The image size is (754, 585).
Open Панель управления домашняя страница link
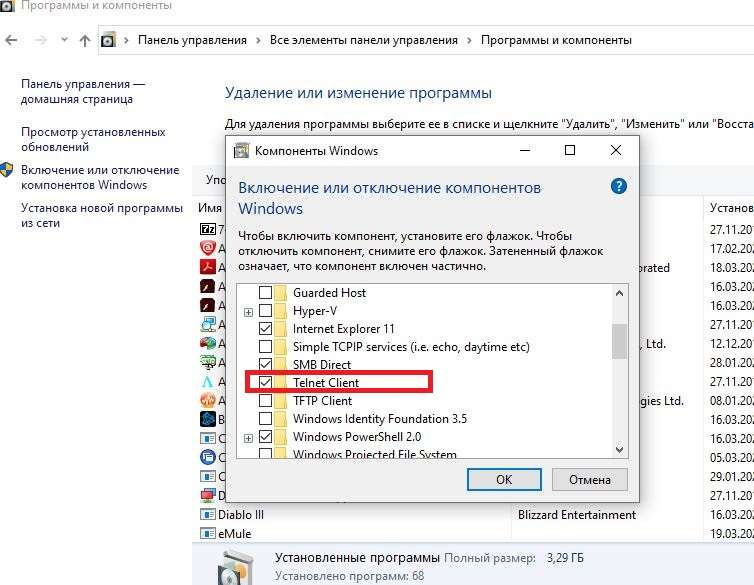coord(83,91)
